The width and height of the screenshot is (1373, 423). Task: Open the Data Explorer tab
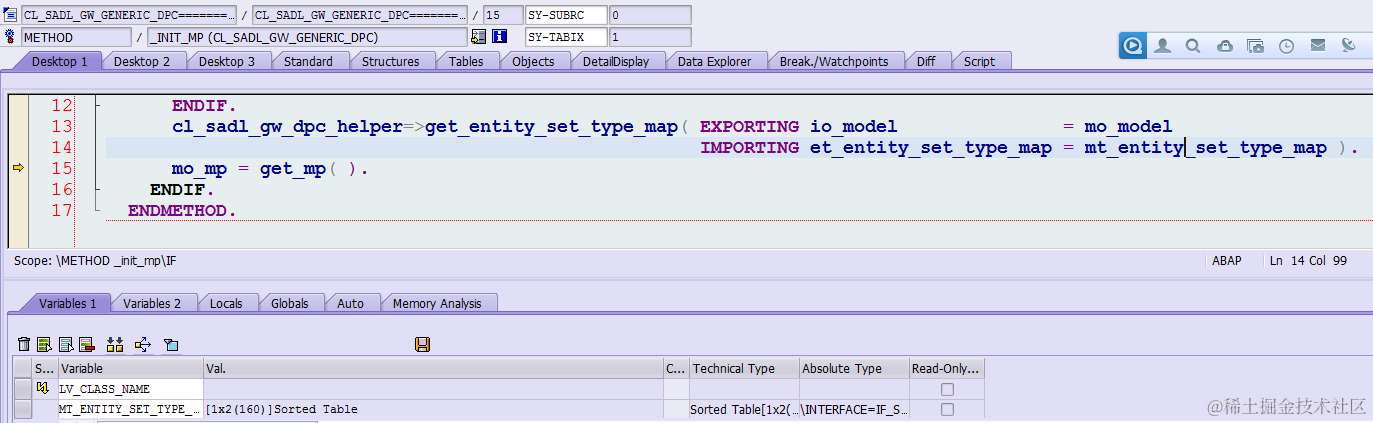714,61
